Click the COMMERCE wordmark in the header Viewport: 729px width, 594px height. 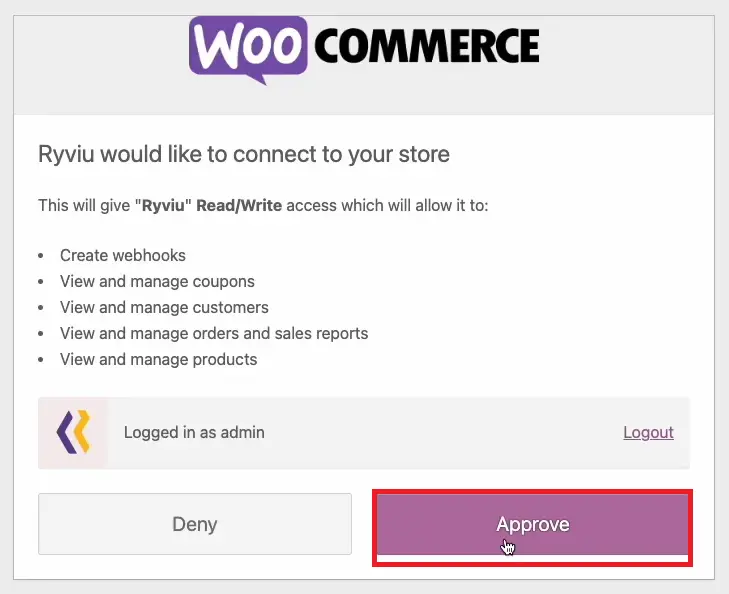[x=426, y=45]
